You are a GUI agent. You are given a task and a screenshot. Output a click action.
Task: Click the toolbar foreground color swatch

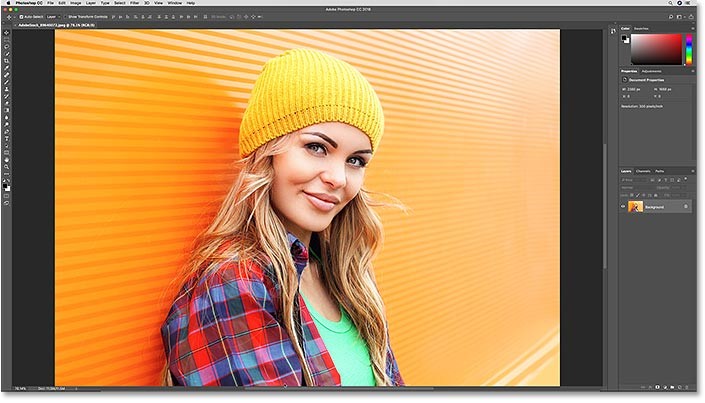pyautogui.click(x=5, y=186)
